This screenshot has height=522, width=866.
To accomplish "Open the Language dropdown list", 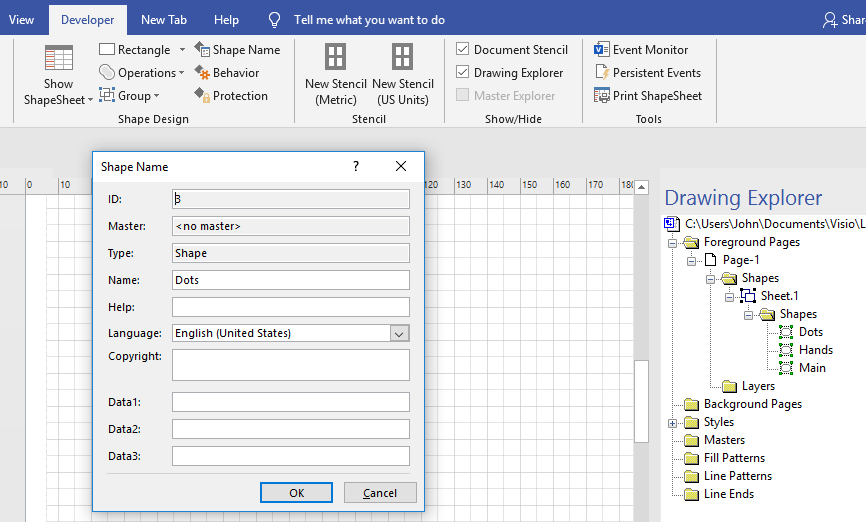I will (399, 334).
